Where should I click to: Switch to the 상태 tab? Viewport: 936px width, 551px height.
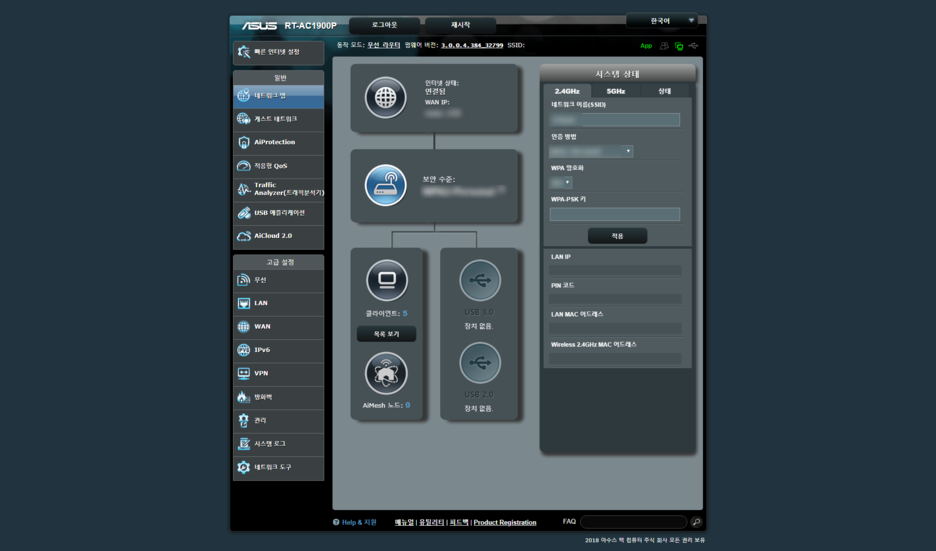coord(664,91)
